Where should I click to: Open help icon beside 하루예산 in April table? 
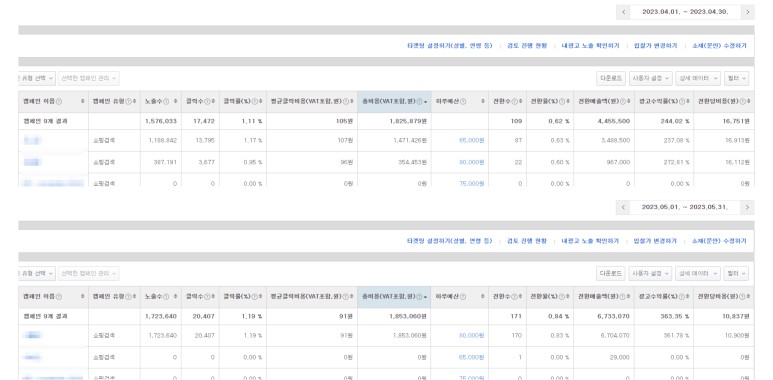click(463, 102)
